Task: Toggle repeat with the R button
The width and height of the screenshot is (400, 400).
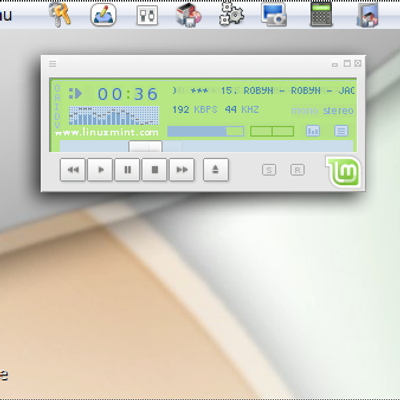Action: [297, 170]
